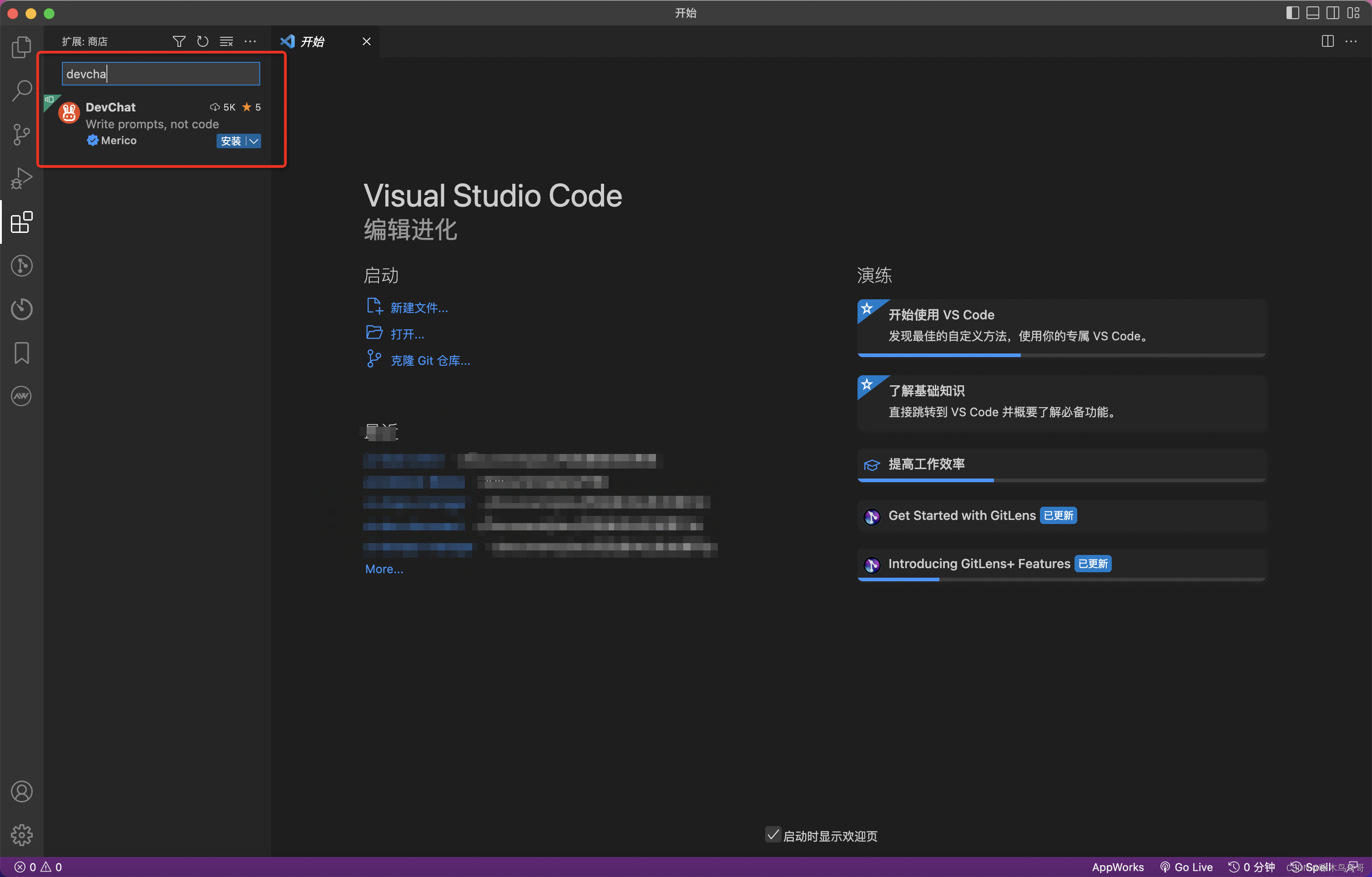This screenshot has width=1372, height=877.
Task: Open the Search view in activity bar
Action: click(x=22, y=90)
